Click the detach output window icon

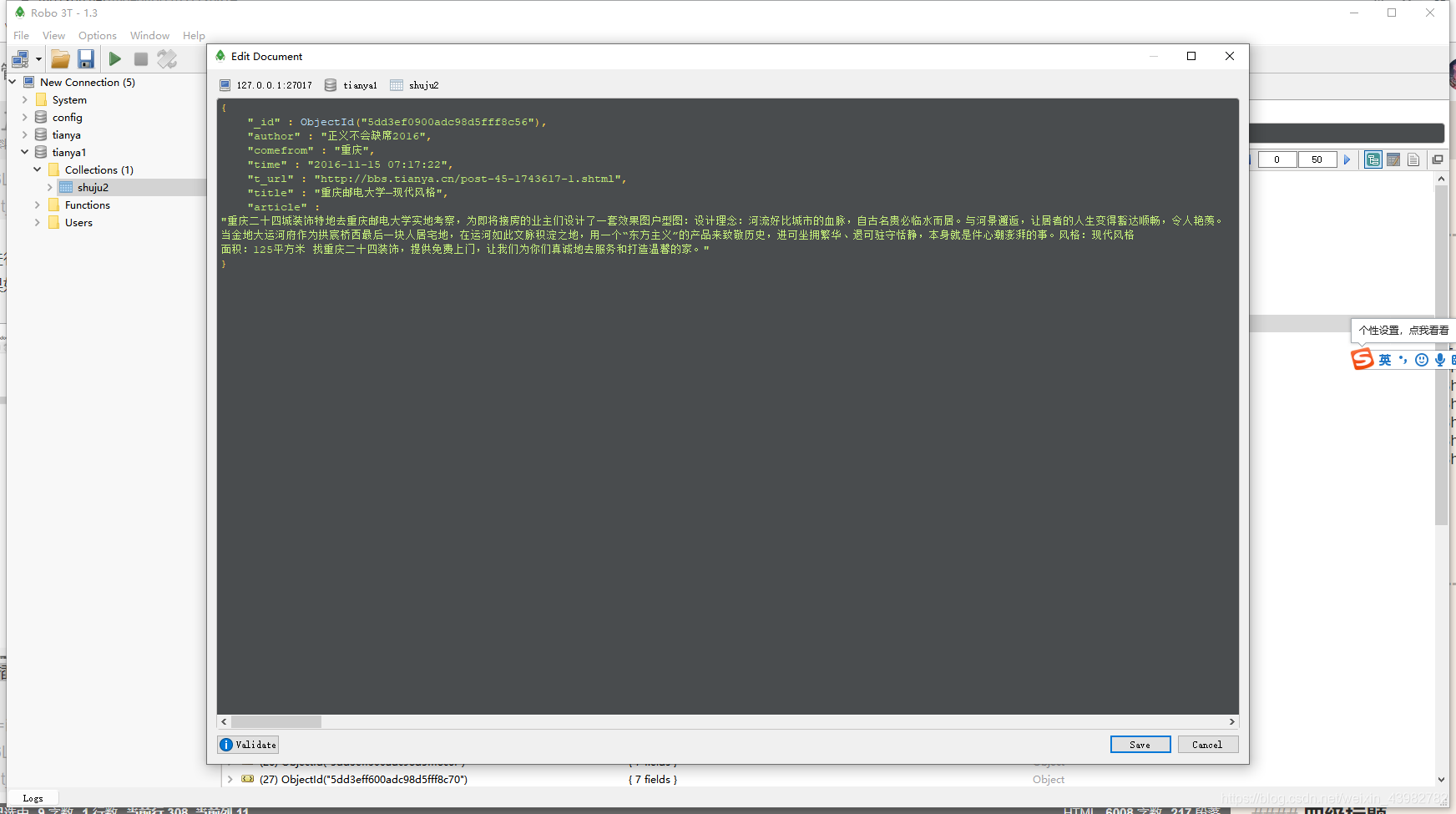click(x=1438, y=159)
